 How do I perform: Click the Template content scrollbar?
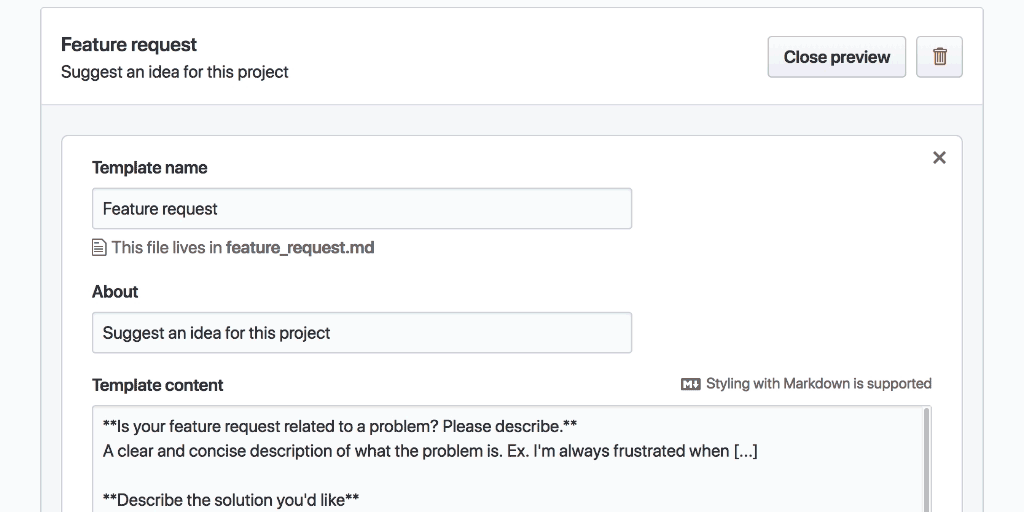(926, 460)
